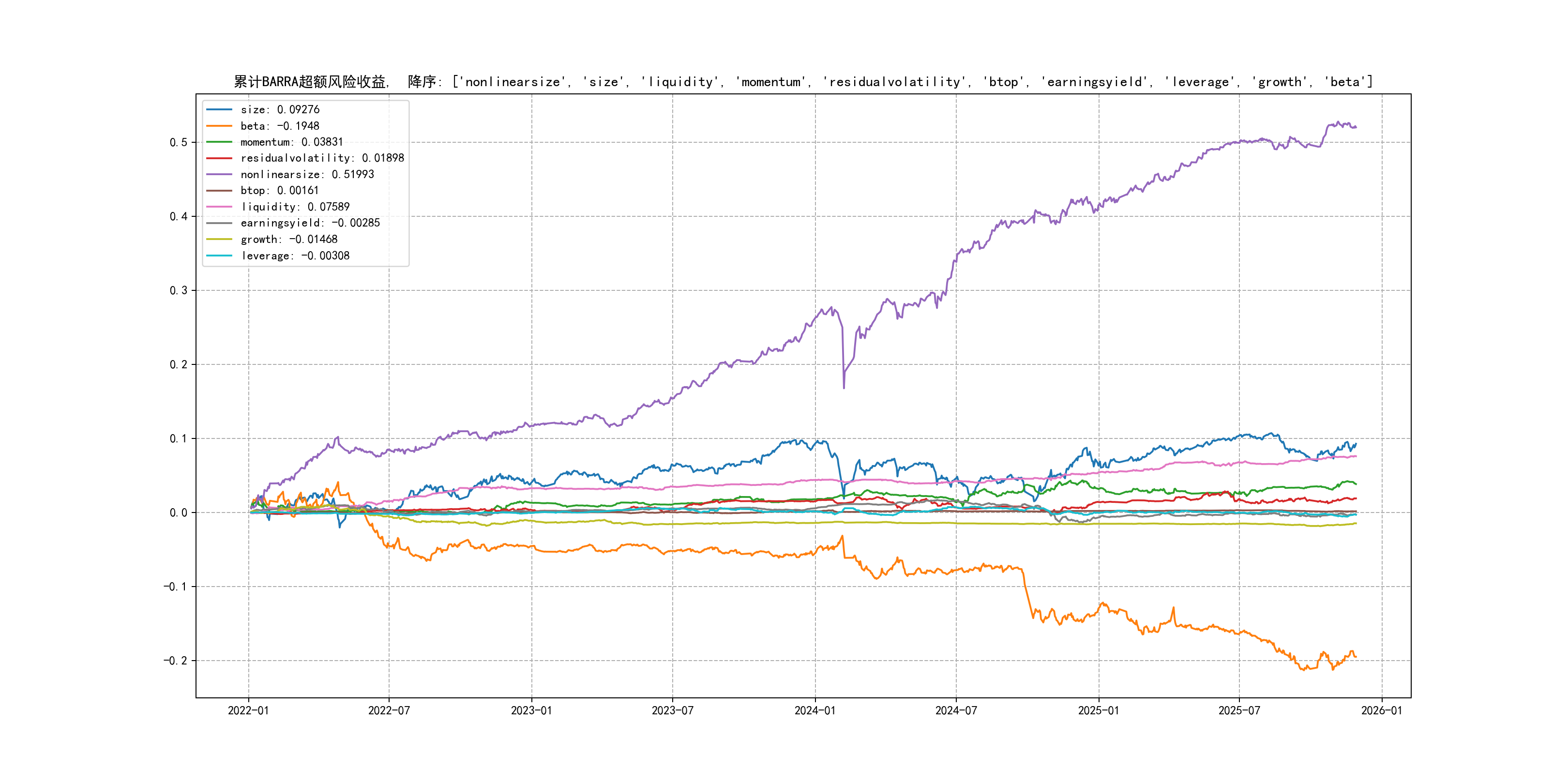The width and height of the screenshot is (1568, 784).
Task: Click x-axis tick label 2026-01
Action: 1381,710
